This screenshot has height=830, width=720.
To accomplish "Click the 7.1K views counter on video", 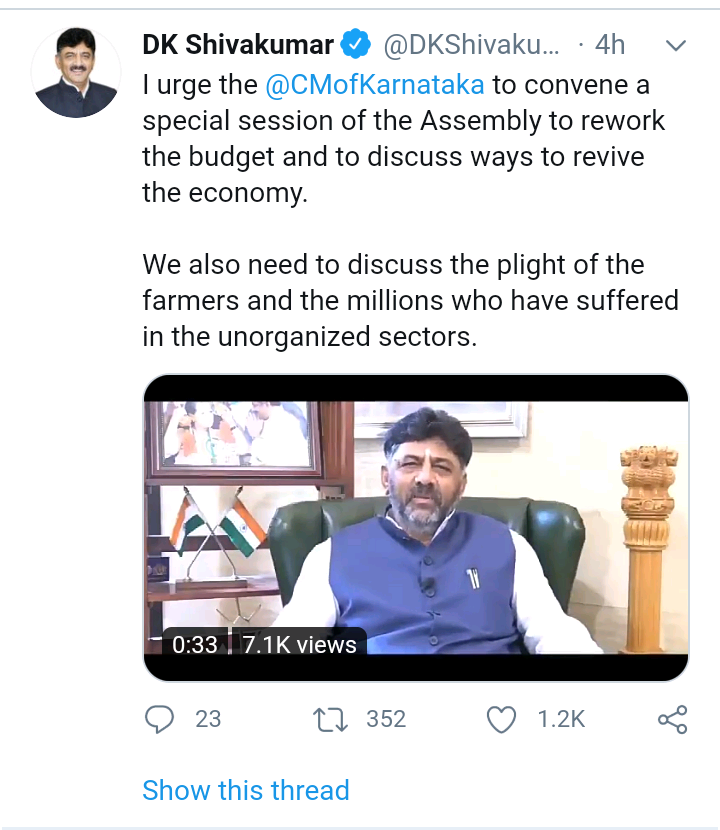I will pos(299,644).
